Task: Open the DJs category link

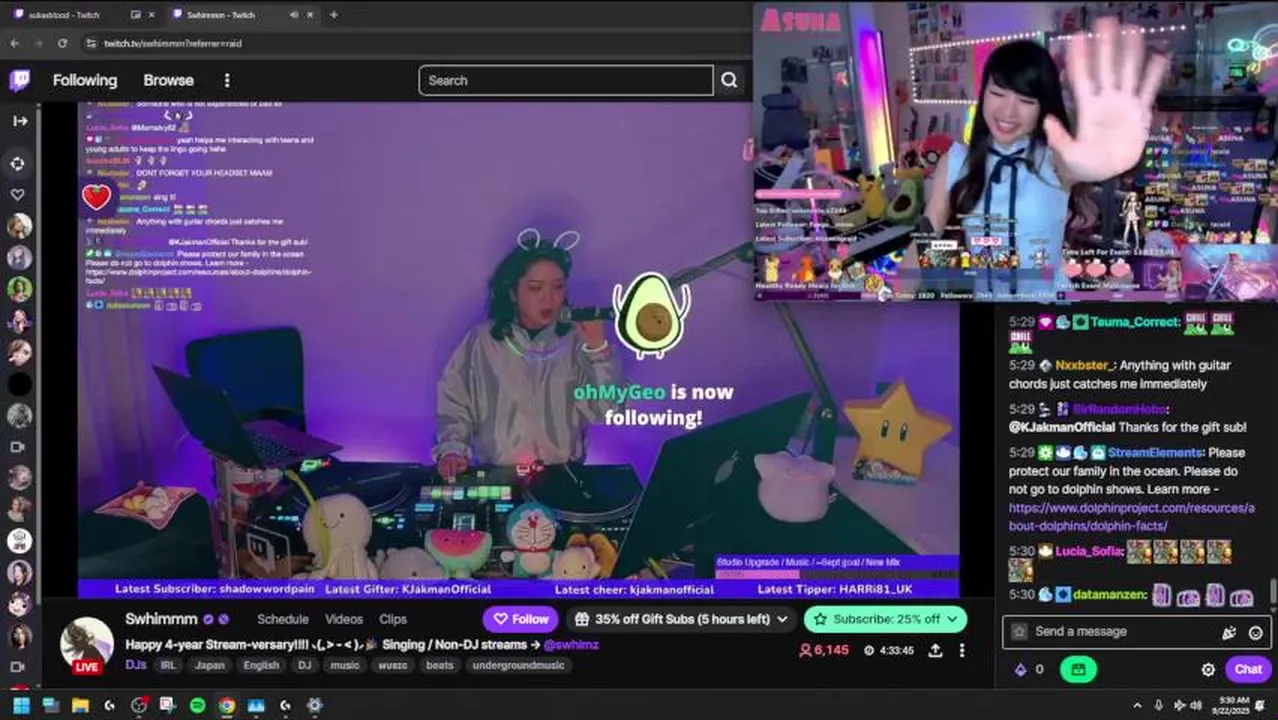Action: 135,665
